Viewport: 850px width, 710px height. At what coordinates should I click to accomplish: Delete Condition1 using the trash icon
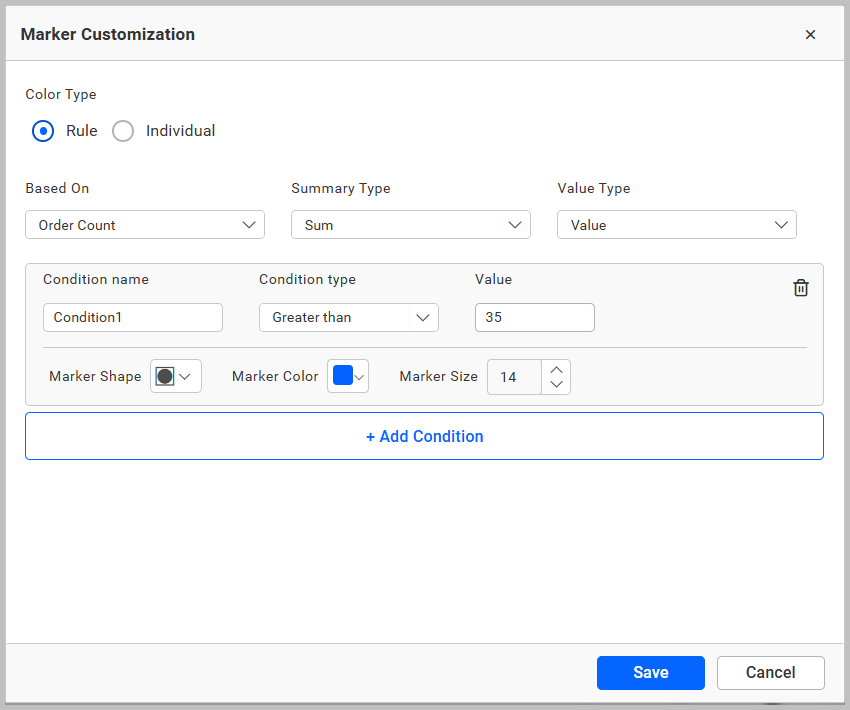pyautogui.click(x=800, y=287)
